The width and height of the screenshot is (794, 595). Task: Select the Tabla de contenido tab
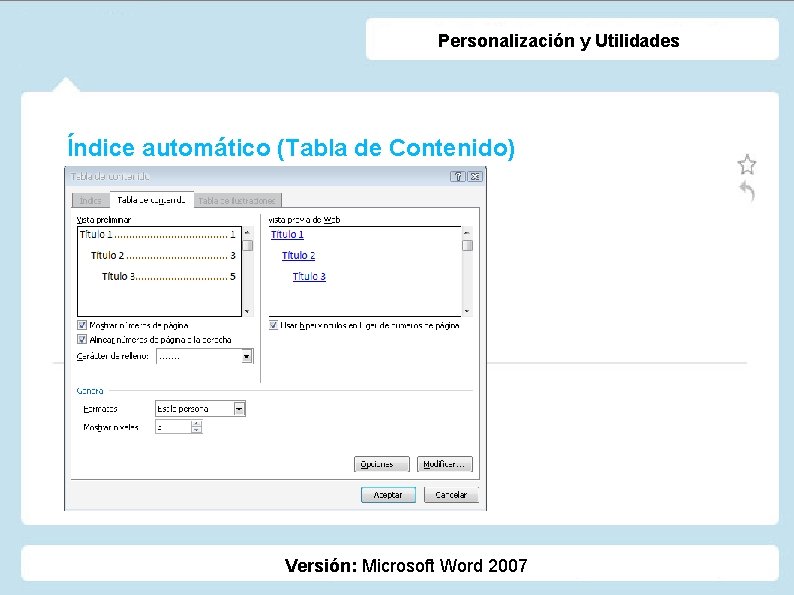point(151,200)
